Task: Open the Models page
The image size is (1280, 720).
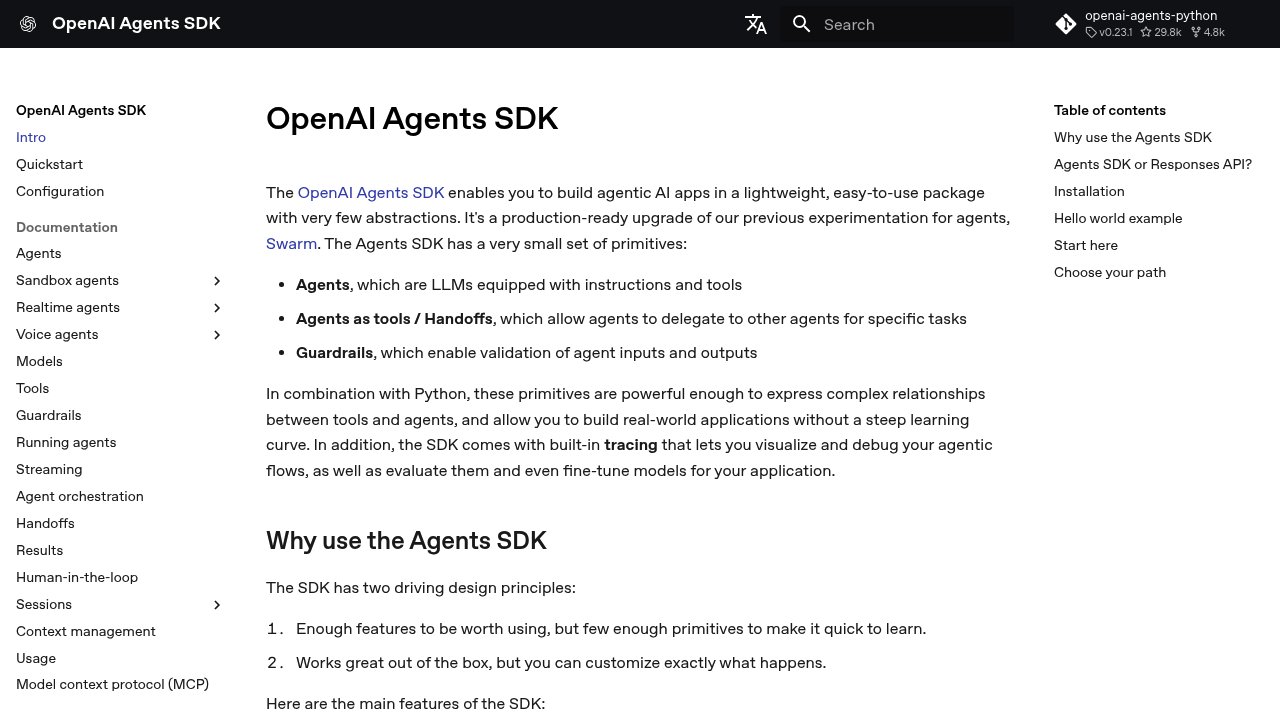Action: (39, 362)
